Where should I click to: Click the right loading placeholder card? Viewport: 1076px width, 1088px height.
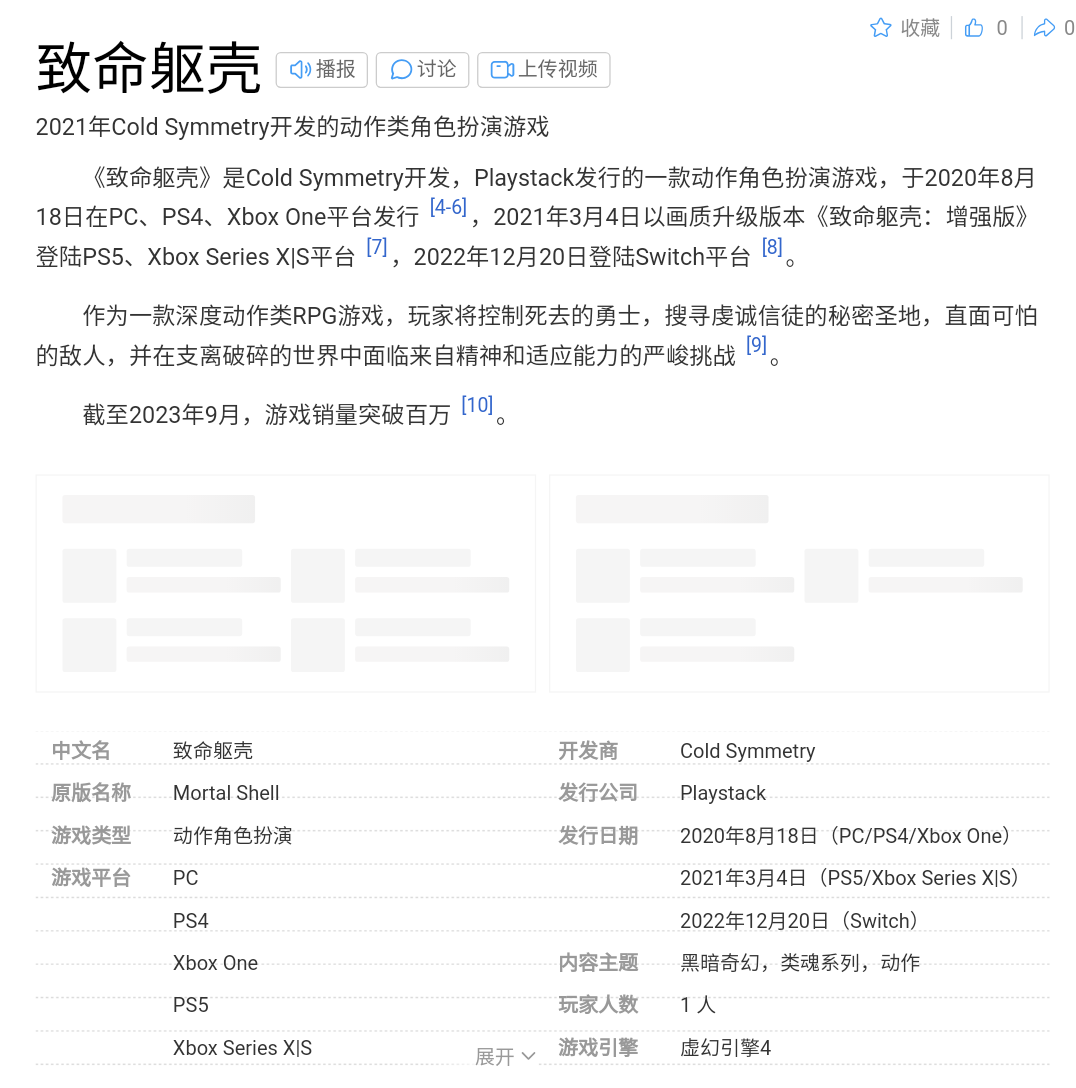pyautogui.click(x=799, y=584)
